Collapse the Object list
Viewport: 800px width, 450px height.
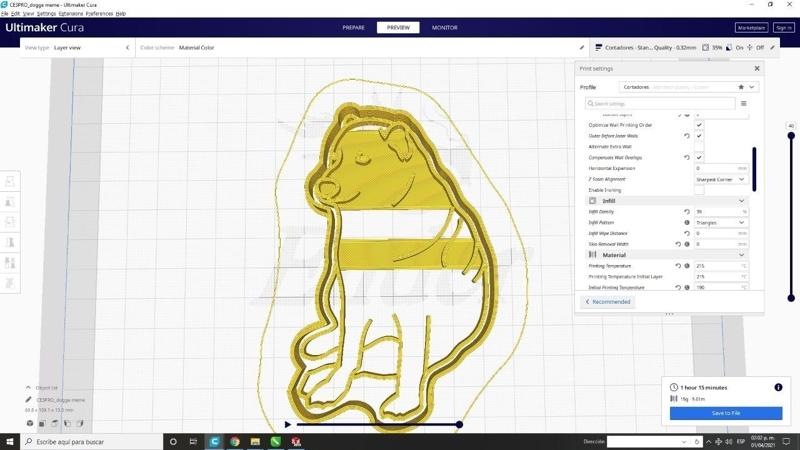click(x=29, y=388)
